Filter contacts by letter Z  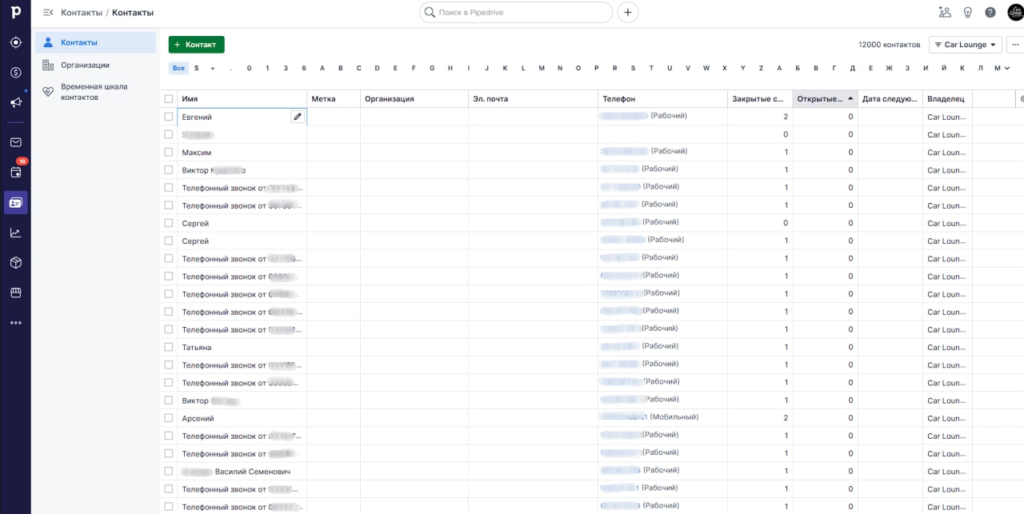[x=761, y=68]
